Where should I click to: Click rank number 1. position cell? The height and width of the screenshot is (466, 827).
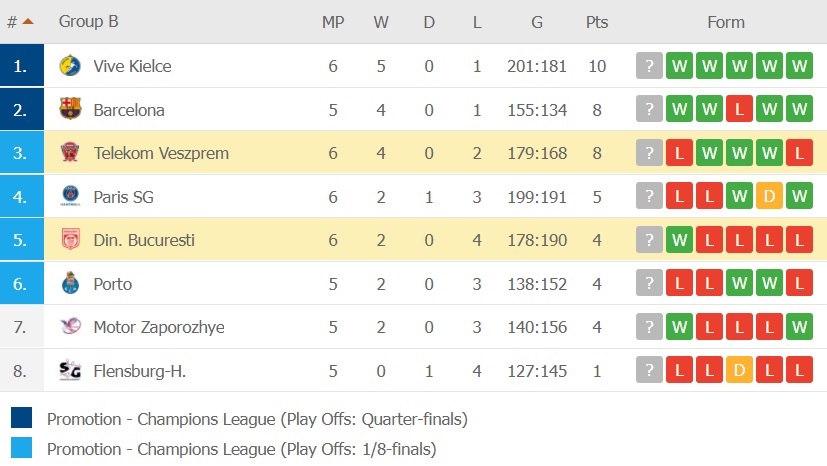point(22,66)
